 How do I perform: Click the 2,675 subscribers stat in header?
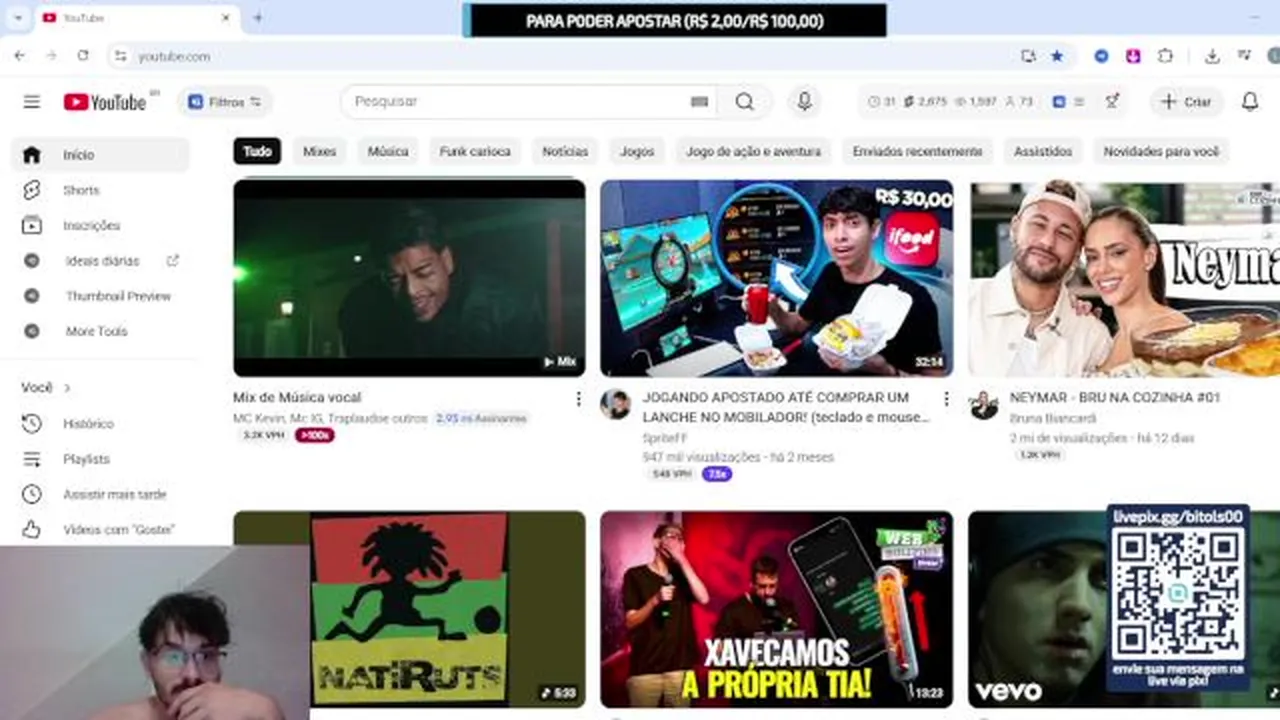click(925, 101)
